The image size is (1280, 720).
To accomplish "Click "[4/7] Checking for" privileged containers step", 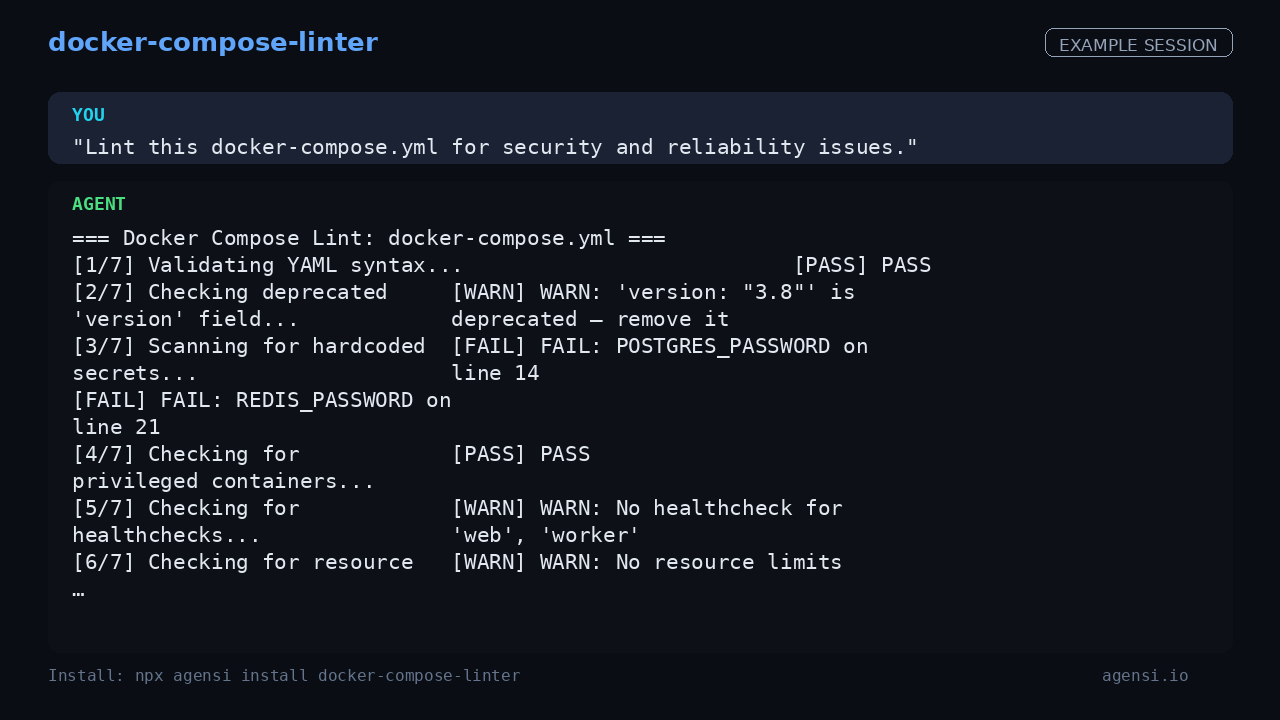I will (x=186, y=454).
